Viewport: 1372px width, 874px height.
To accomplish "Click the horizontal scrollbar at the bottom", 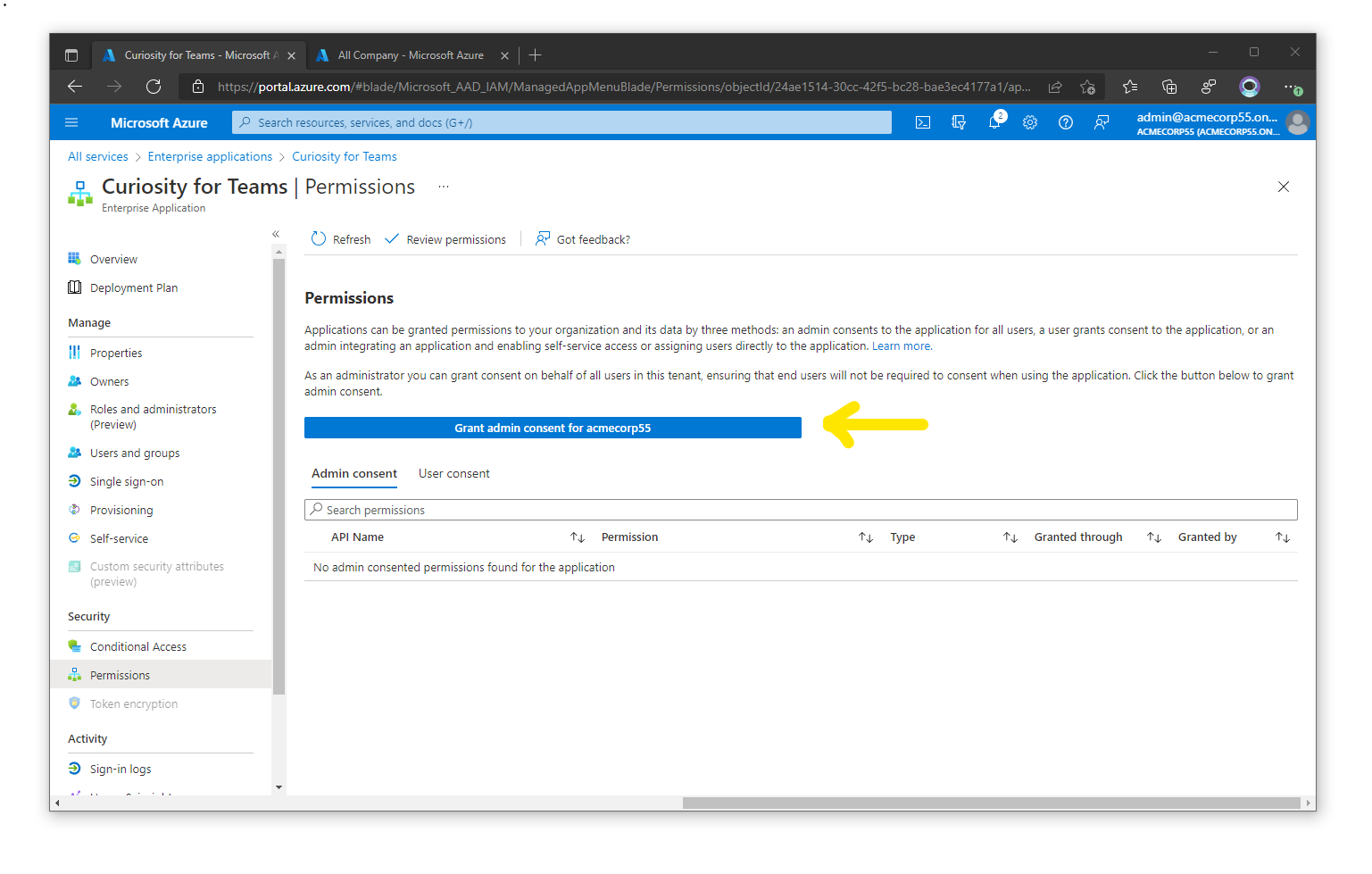I will pyautogui.click(x=991, y=803).
